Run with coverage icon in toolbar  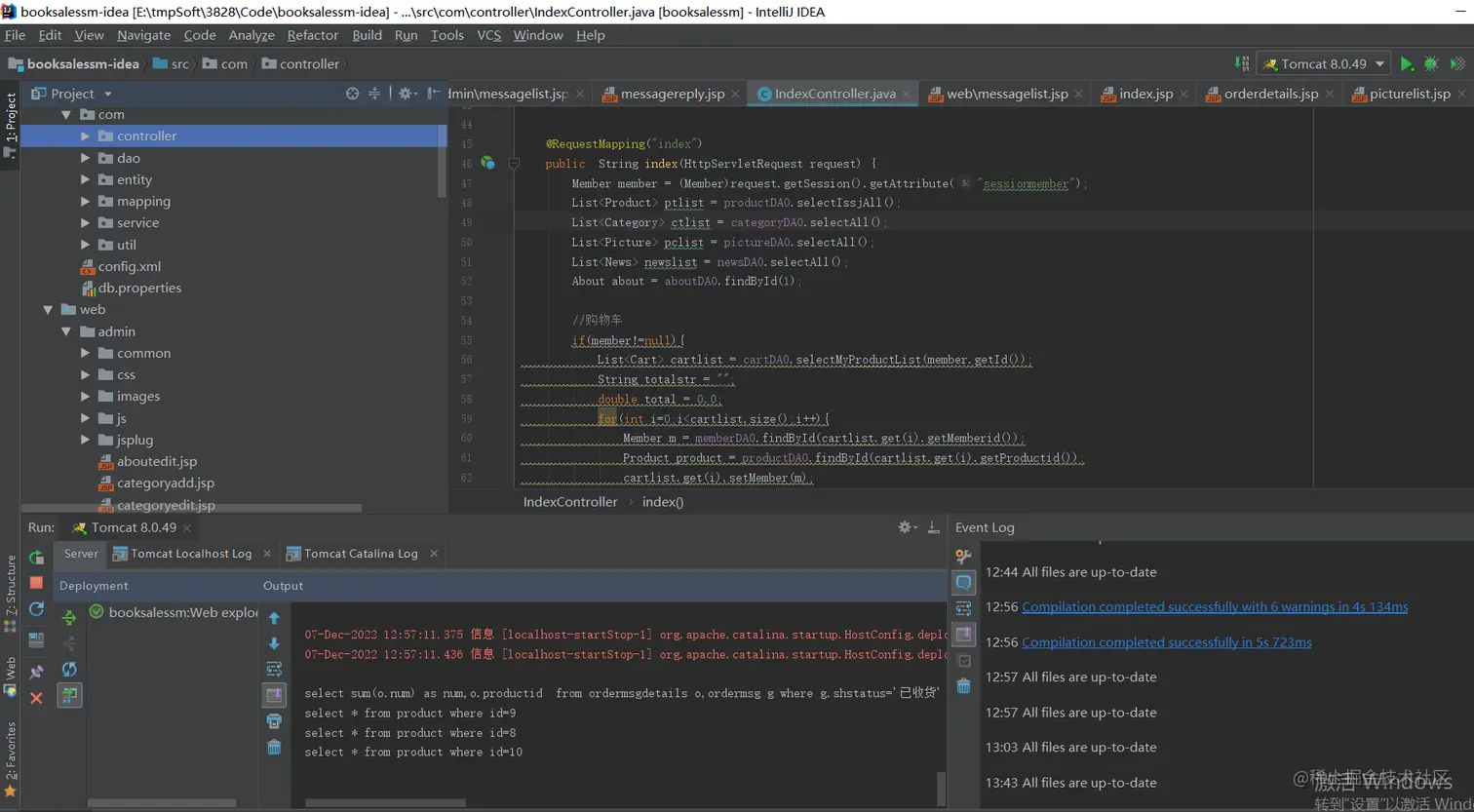tap(1457, 63)
